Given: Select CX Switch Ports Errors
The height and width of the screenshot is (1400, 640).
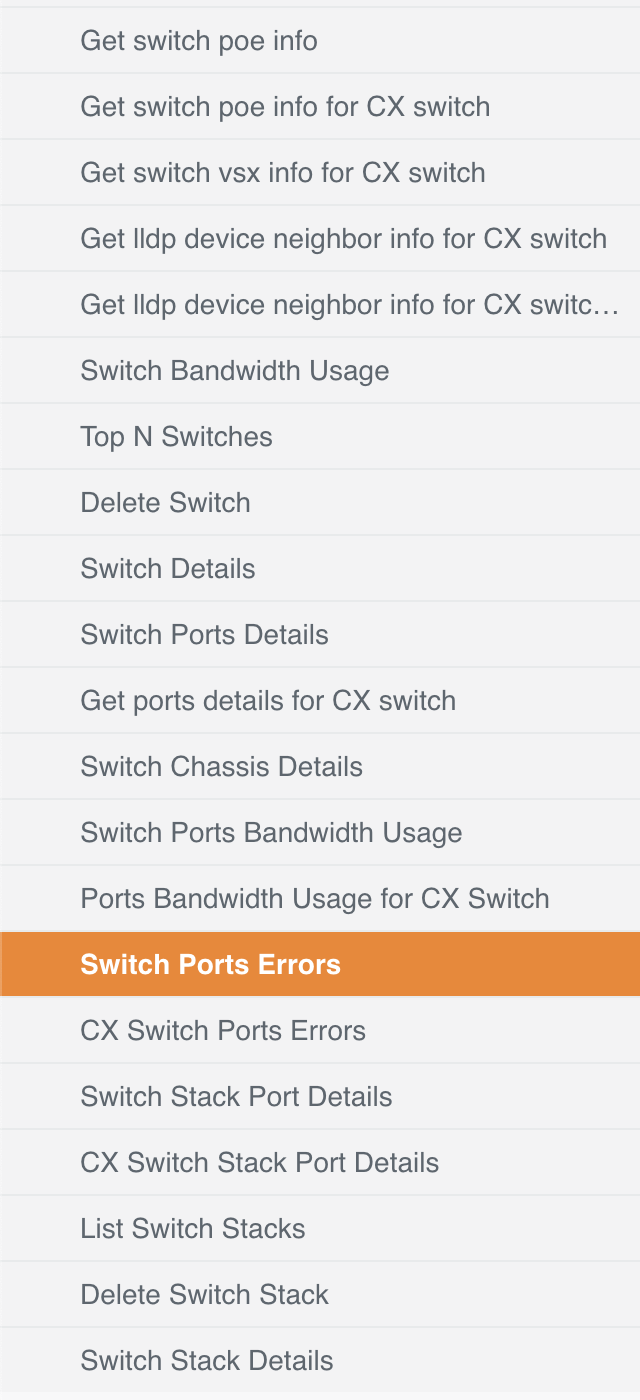Looking at the screenshot, I should (223, 1031).
